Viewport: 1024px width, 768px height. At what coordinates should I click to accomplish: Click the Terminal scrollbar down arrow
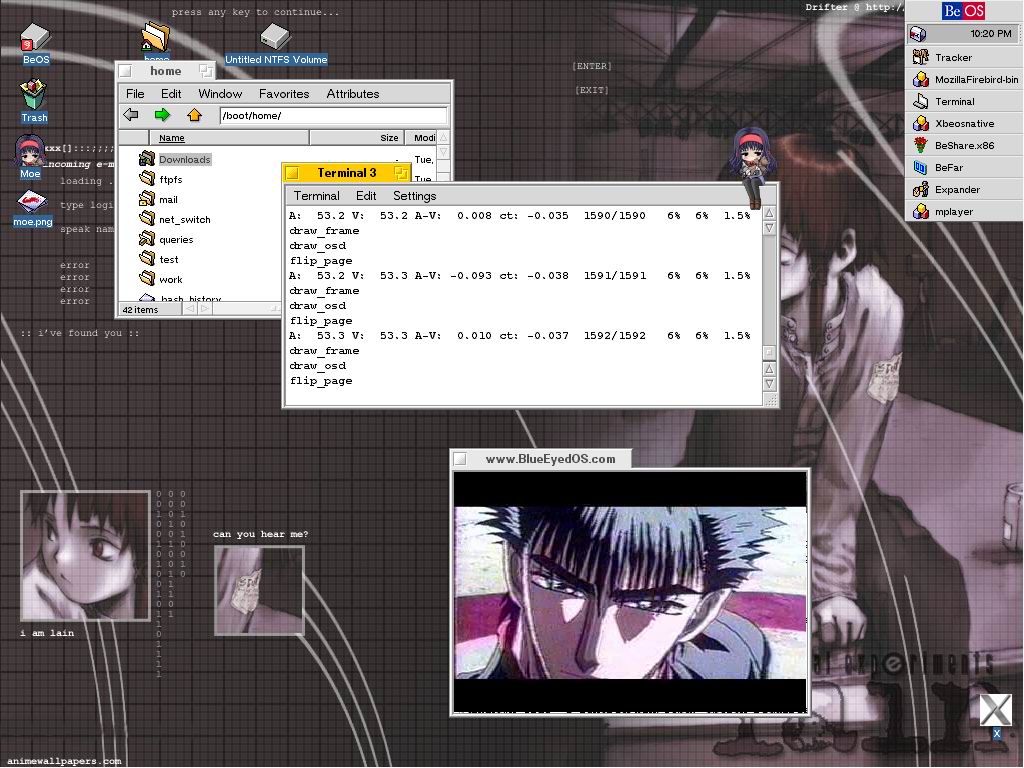(769, 385)
